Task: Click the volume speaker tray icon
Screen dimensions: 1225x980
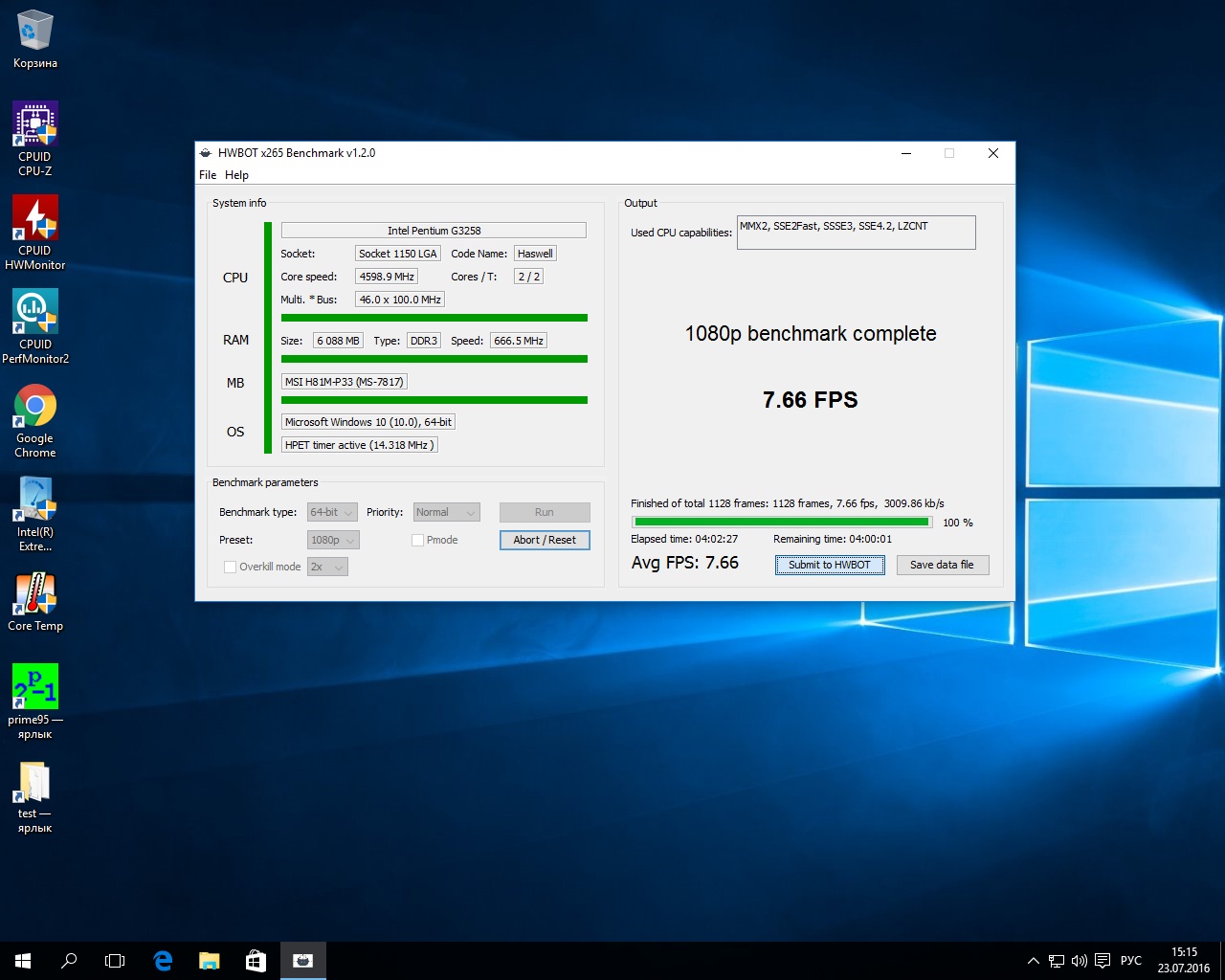Action: pos(1080,961)
